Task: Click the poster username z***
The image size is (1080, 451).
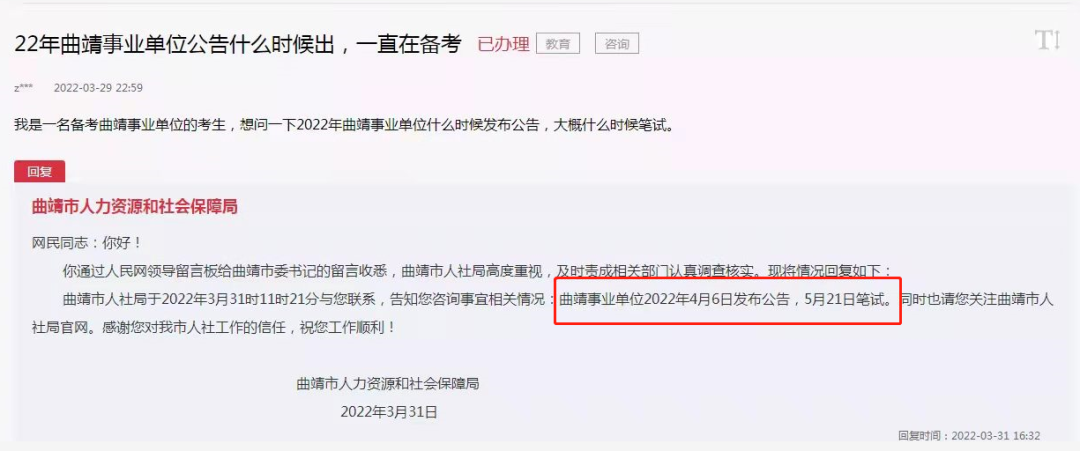Action: (23, 88)
